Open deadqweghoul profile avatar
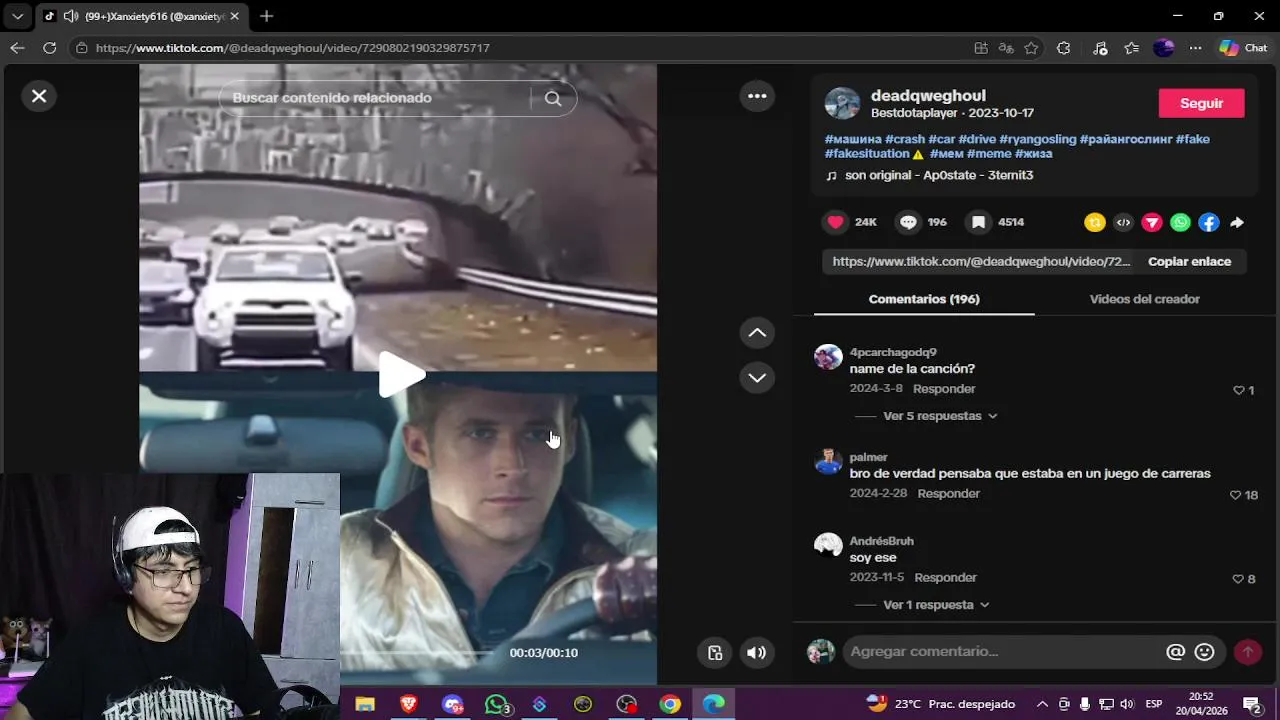1280x720 pixels. coord(842,103)
